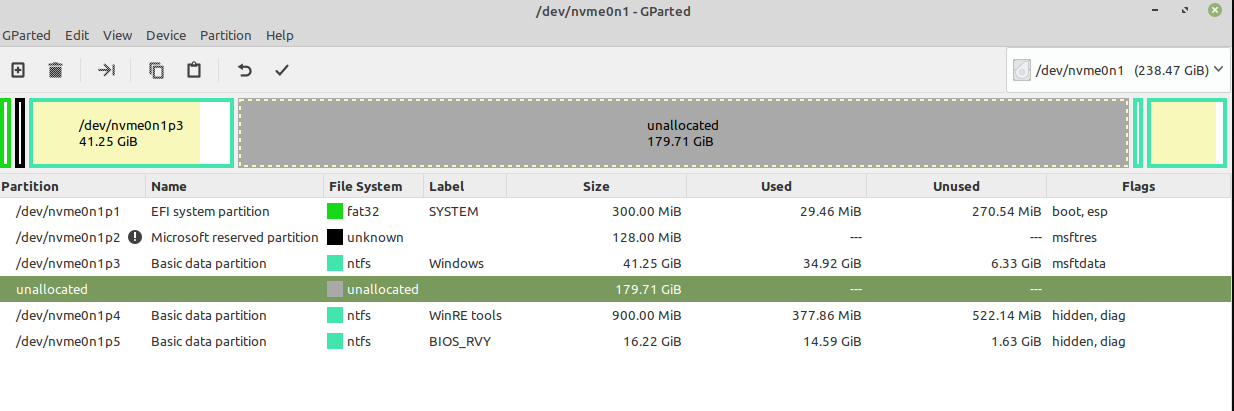Sort by the Size column header

596,186
